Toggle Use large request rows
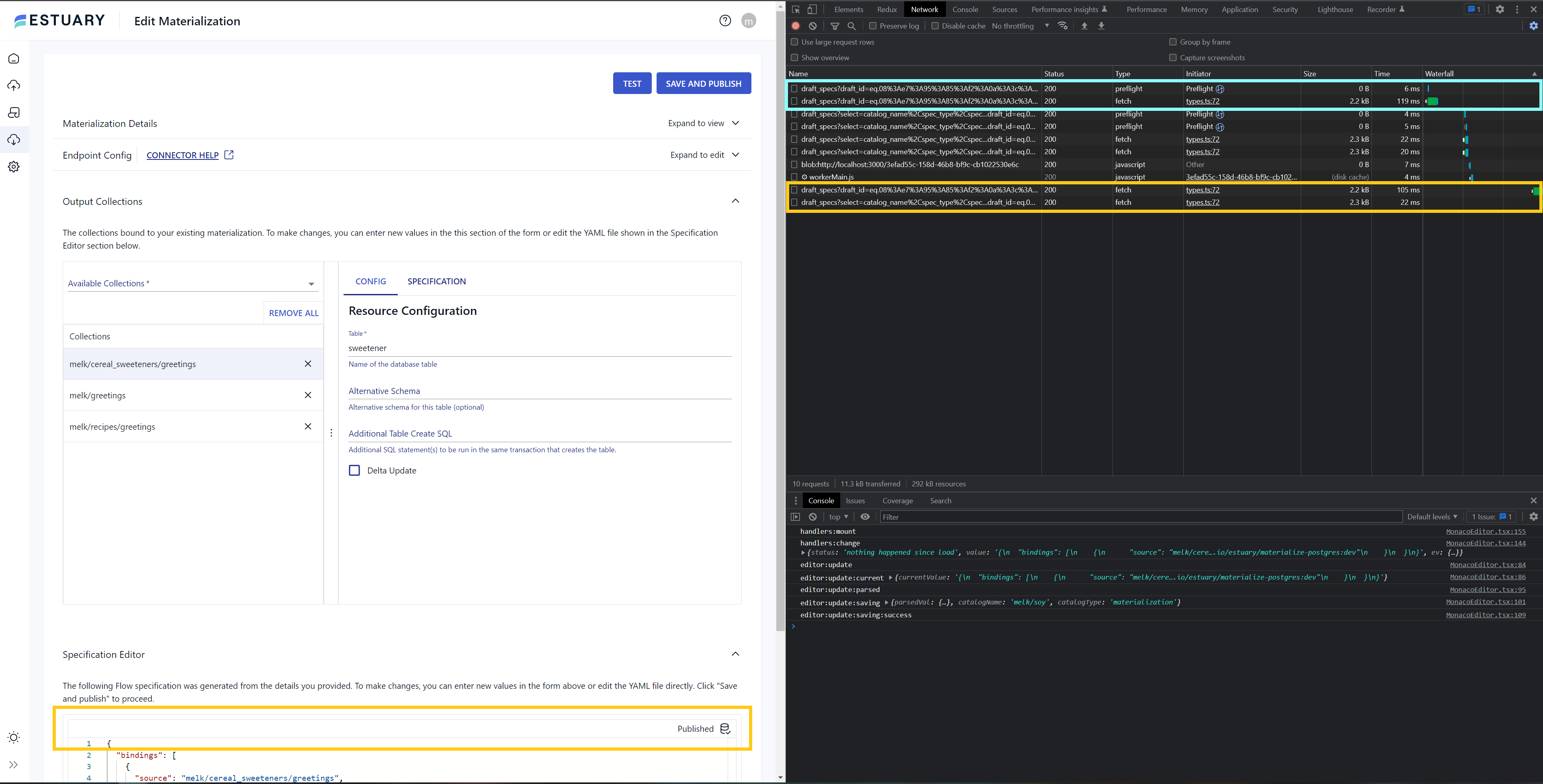This screenshot has width=1543, height=784. click(795, 42)
